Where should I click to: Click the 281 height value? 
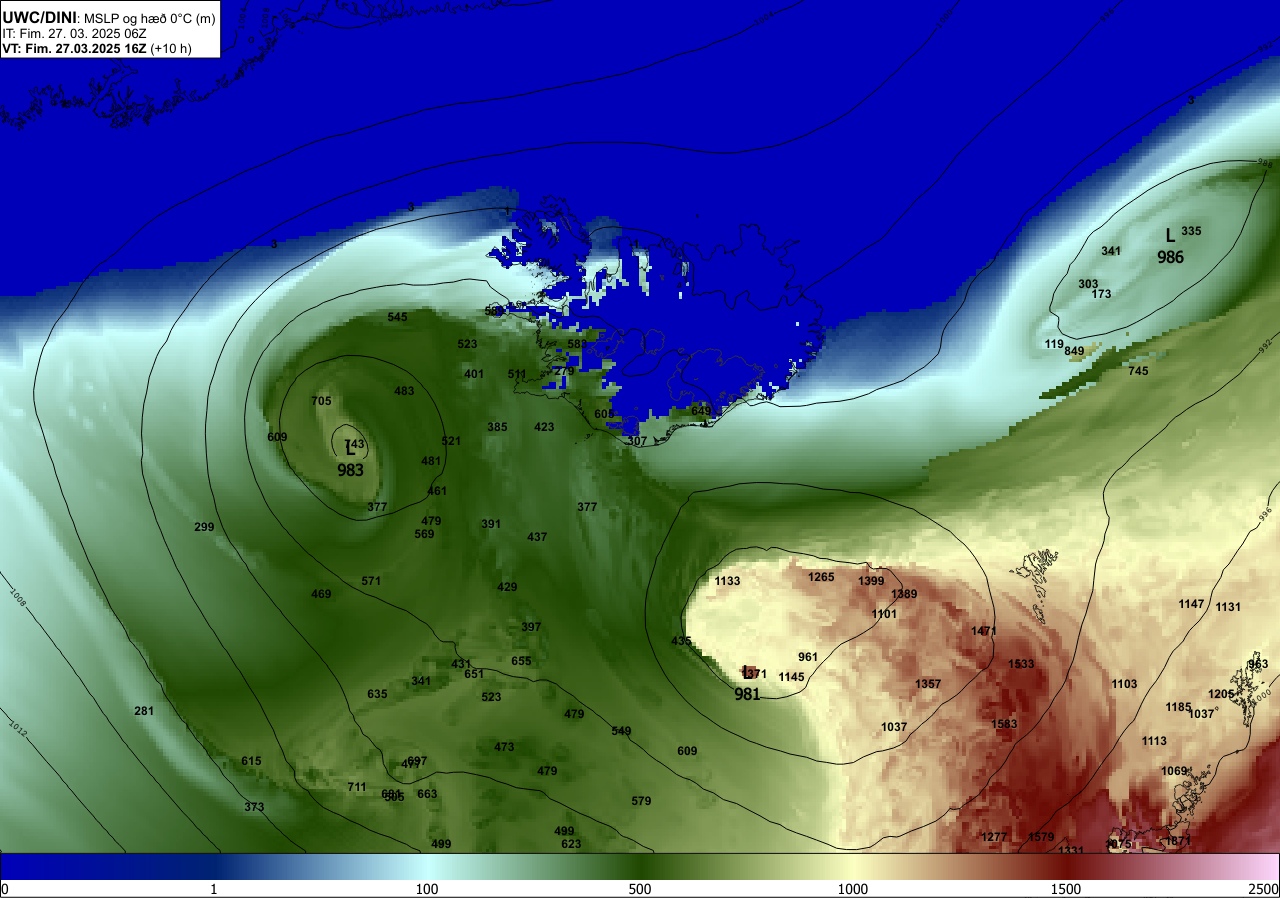(144, 711)
